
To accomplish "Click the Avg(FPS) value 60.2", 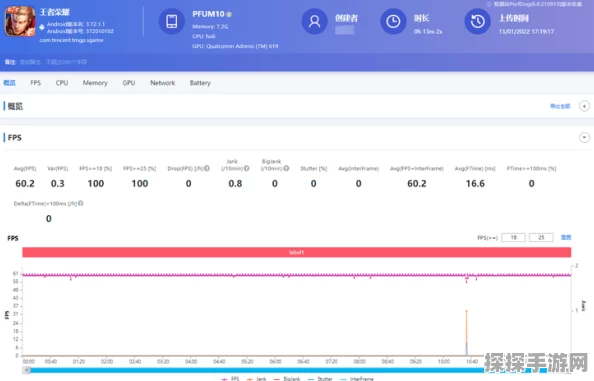I will coord(25,184).
